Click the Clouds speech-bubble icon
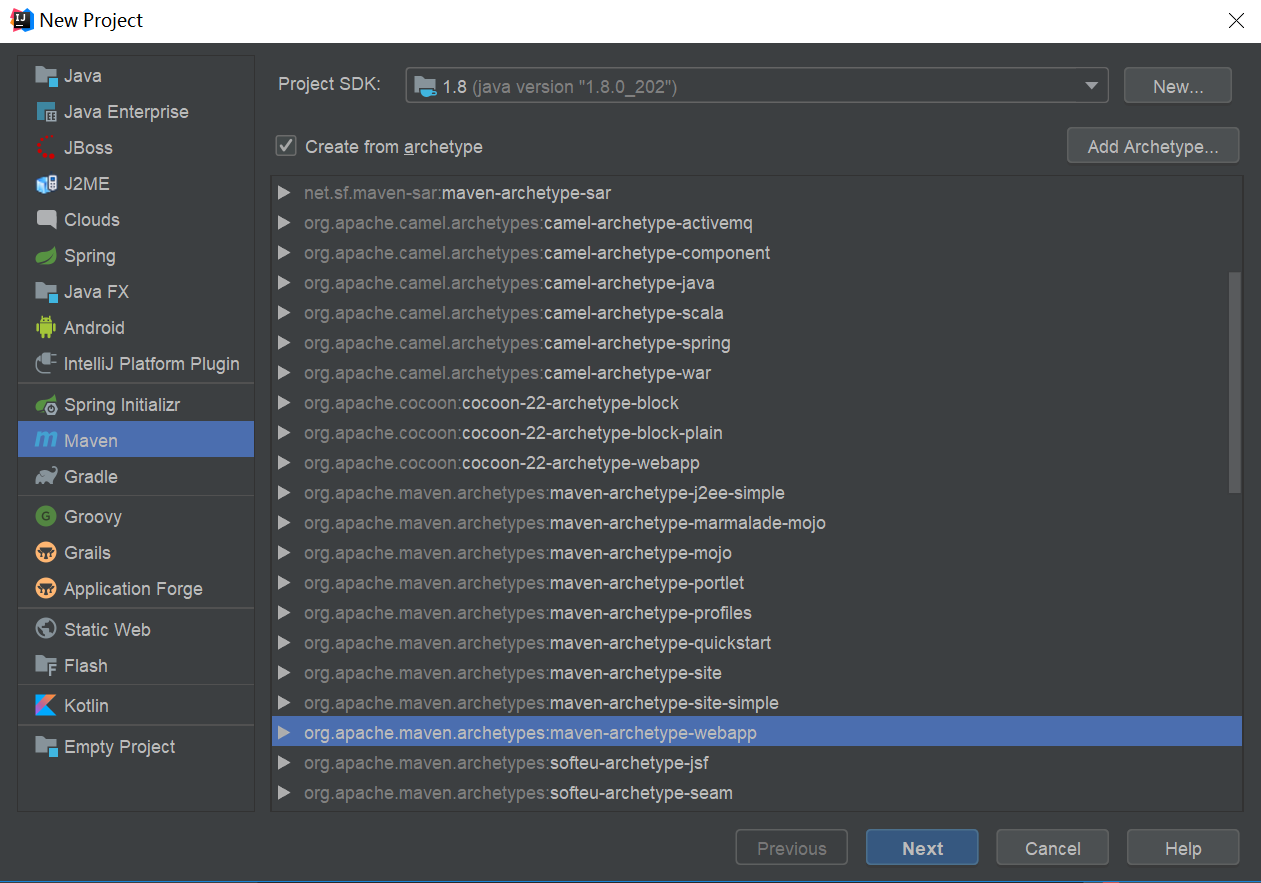The image size is (1261, 883). point(46,220)
